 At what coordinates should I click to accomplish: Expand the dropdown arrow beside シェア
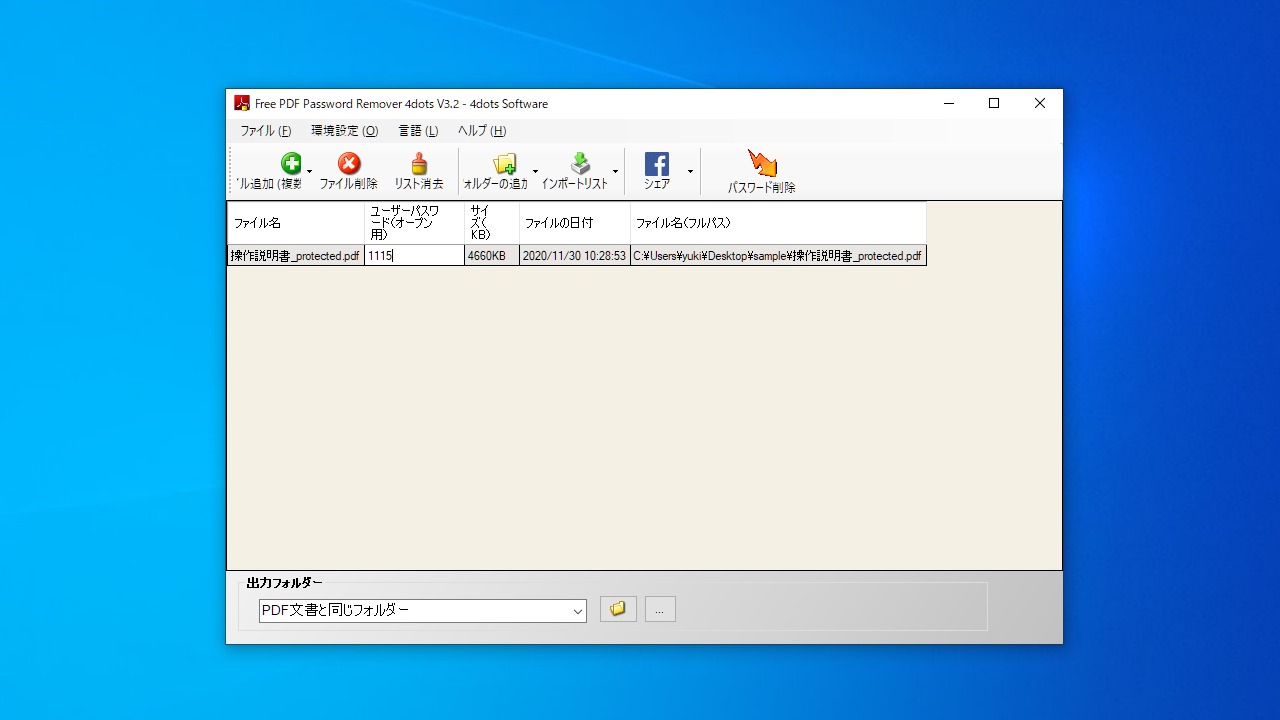click(690, 172)
